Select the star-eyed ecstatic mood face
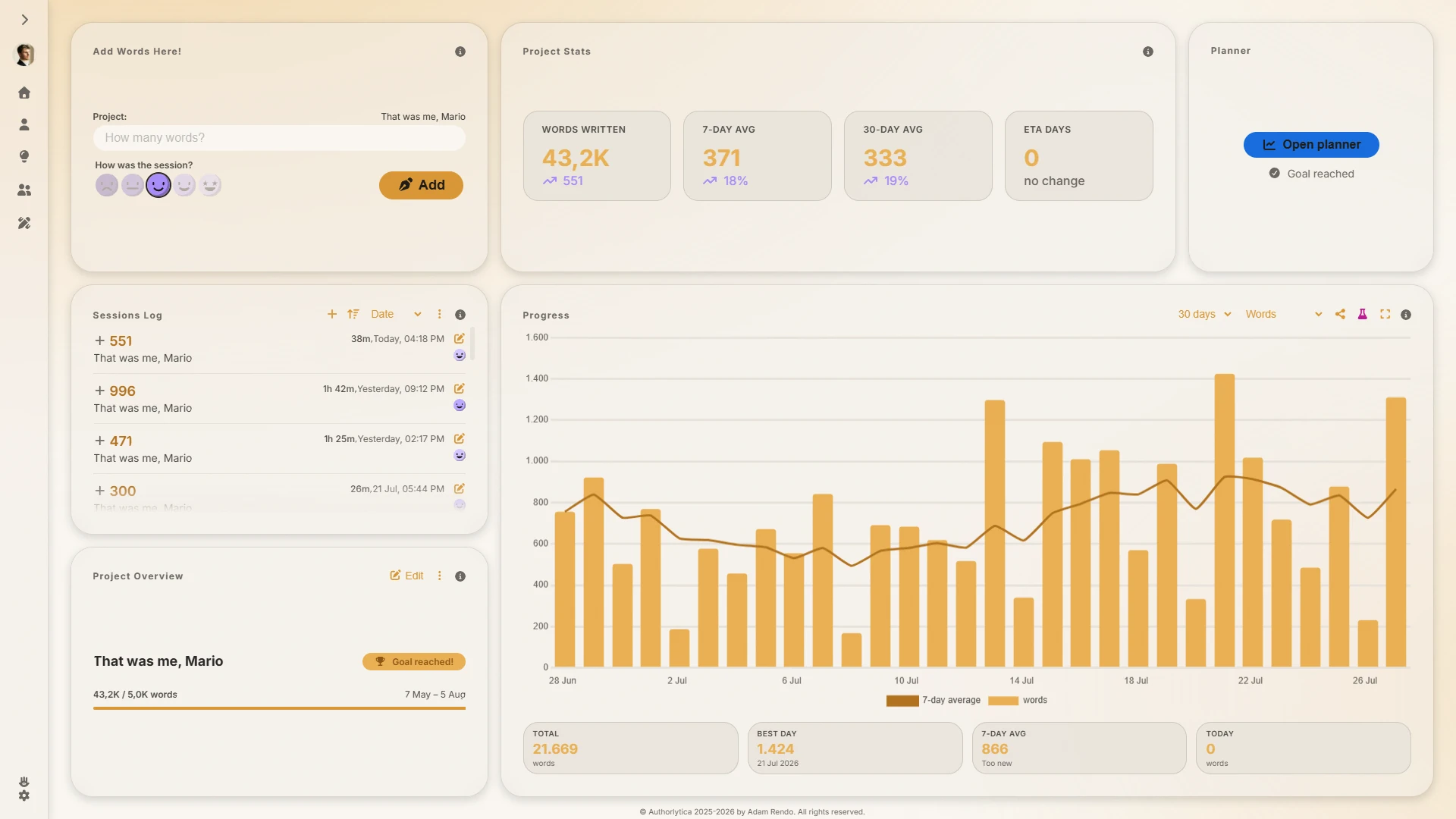Viewport: 1456px width, 819px height. (210, 185)
